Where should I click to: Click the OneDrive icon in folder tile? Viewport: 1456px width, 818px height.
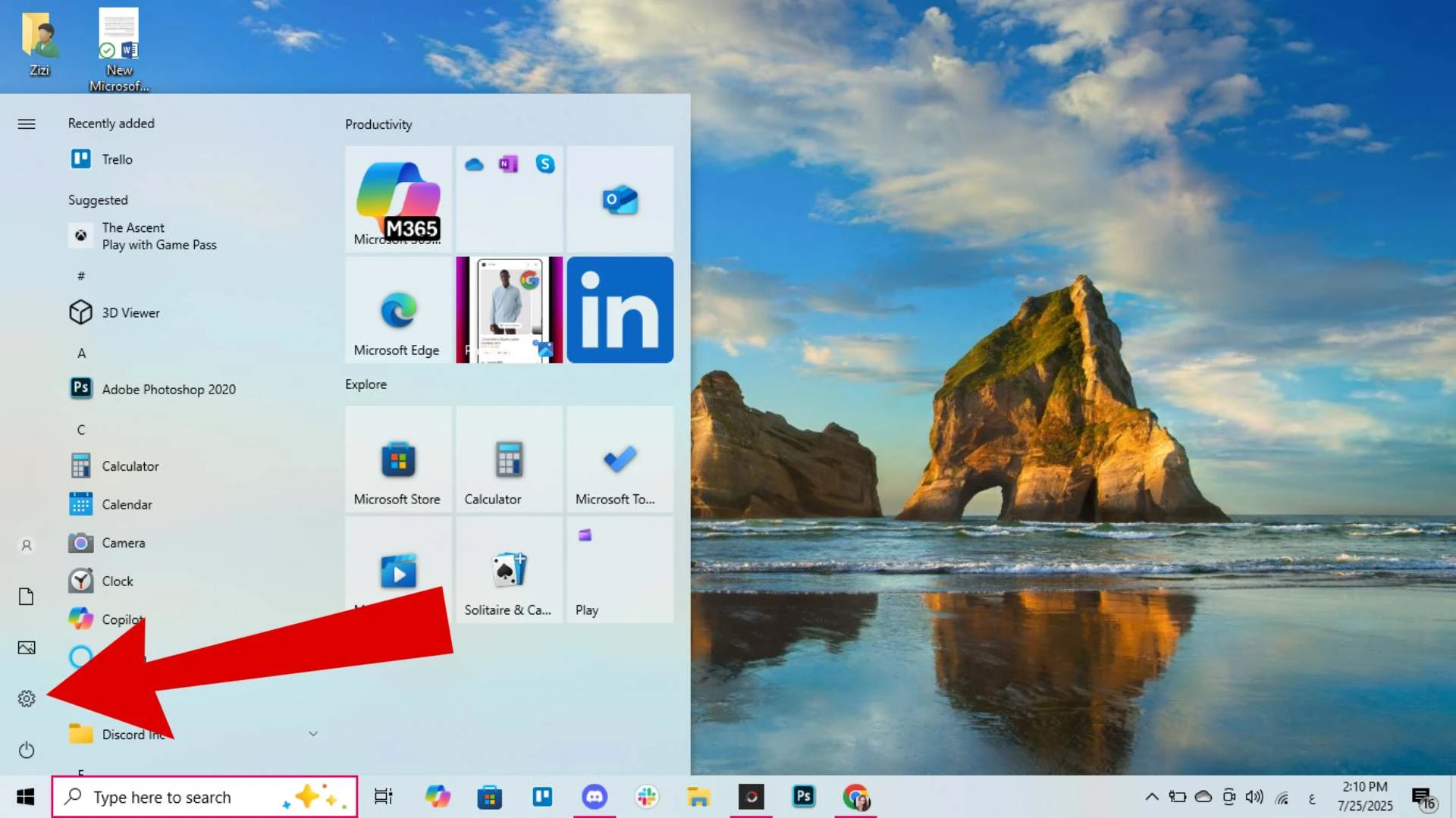474,165
